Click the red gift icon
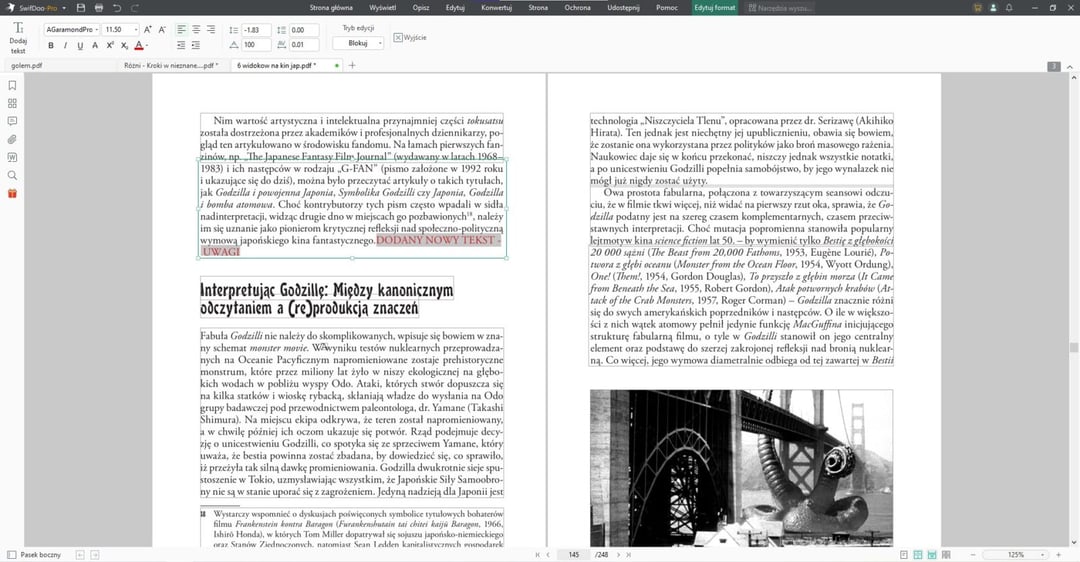Screen dimensions: 1080x562 [x=12, y=193]
